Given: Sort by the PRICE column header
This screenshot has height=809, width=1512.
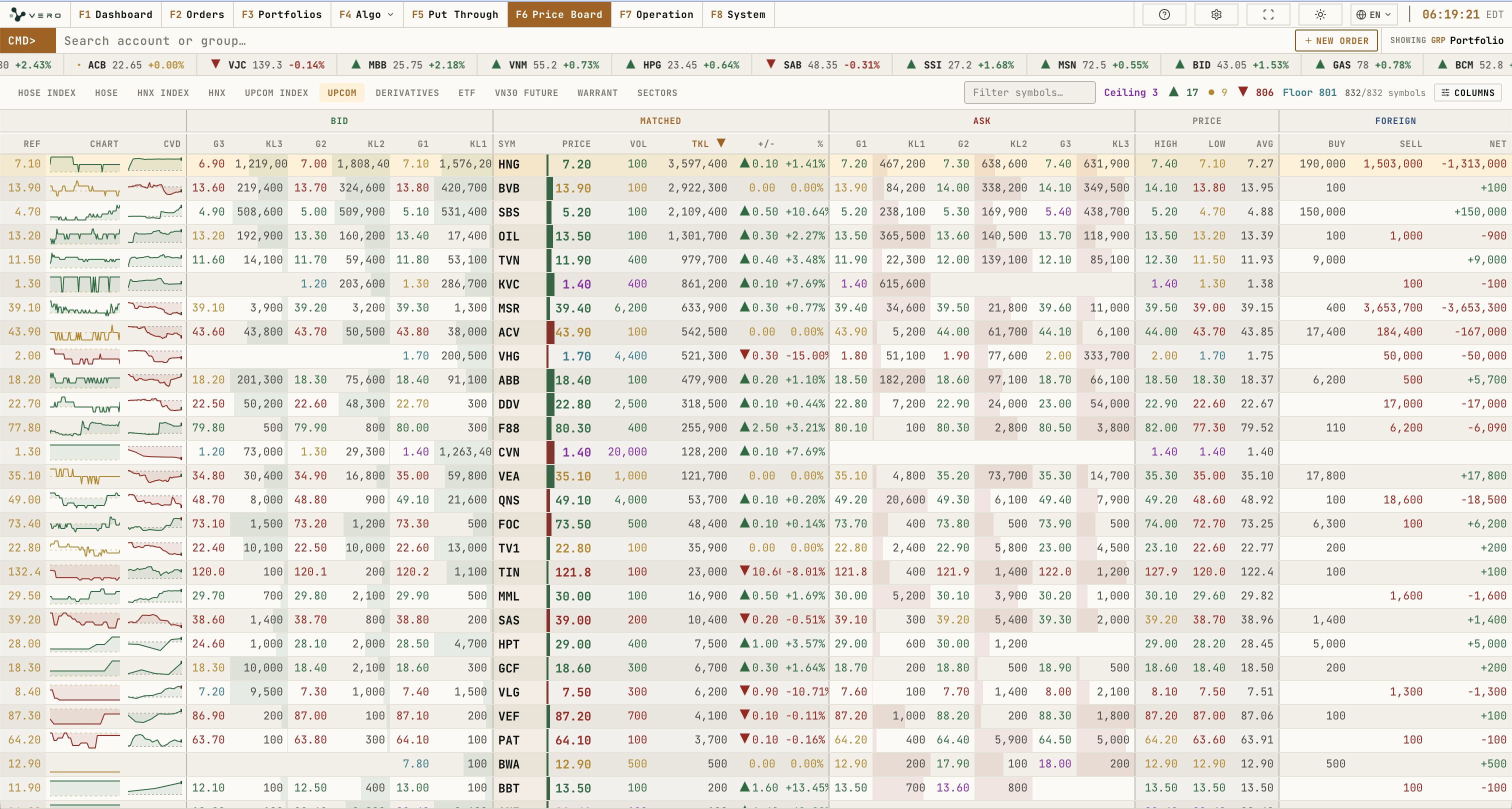Looking at the screenshot, I should coord(576,144).
